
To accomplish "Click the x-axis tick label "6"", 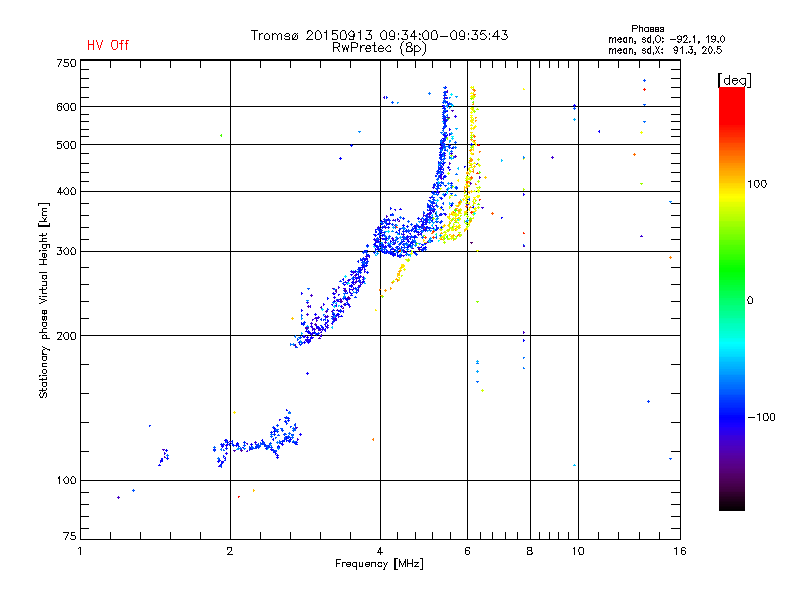I will click(x=467, y=551).
